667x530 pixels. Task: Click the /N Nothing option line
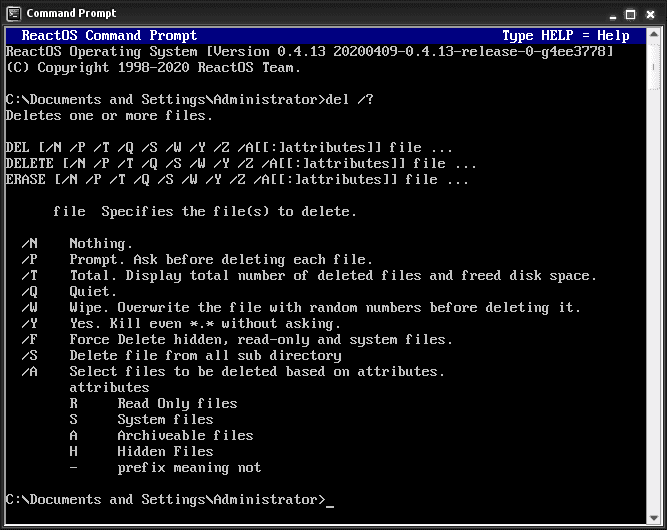(77, 243)
